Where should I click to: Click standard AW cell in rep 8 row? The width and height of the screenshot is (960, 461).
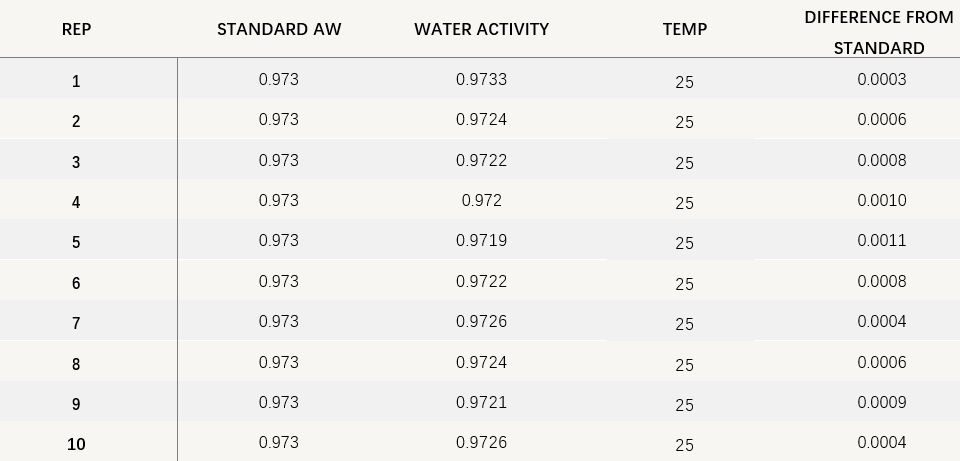click(279, 362)
